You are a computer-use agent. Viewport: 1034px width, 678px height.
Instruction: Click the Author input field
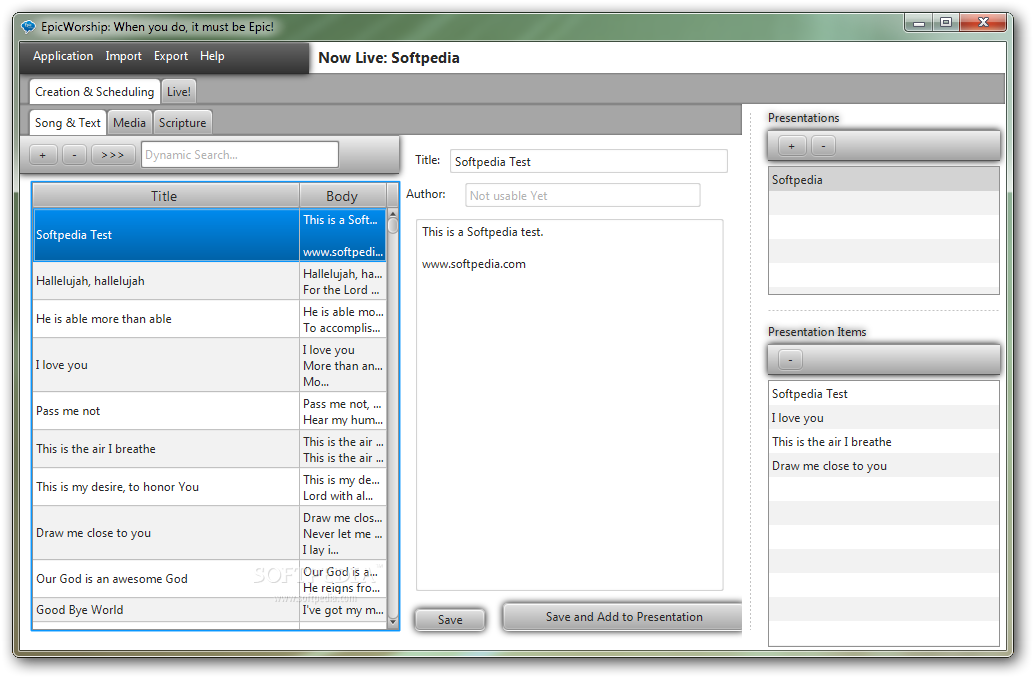coord(583,195)
